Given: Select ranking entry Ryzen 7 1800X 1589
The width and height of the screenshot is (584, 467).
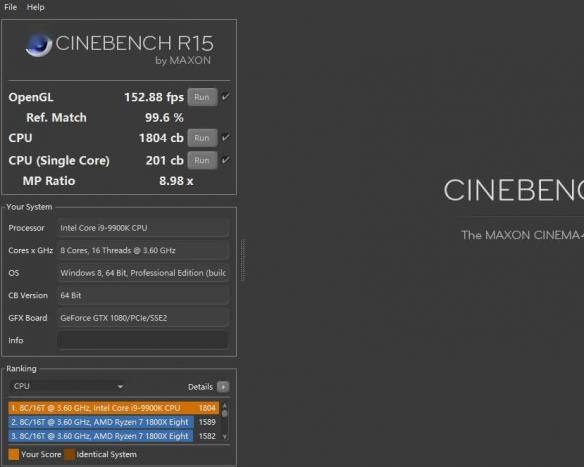Looking at the screenshot, I should coord(114,422).
